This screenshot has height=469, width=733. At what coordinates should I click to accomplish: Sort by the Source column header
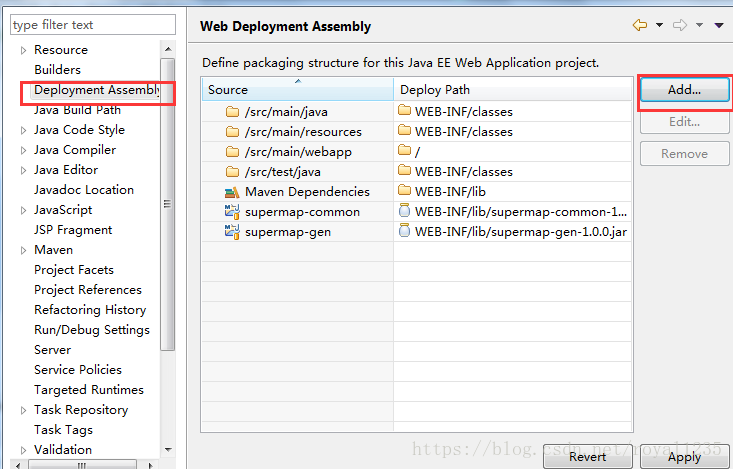pyautogui.click(x=298, y=89)
